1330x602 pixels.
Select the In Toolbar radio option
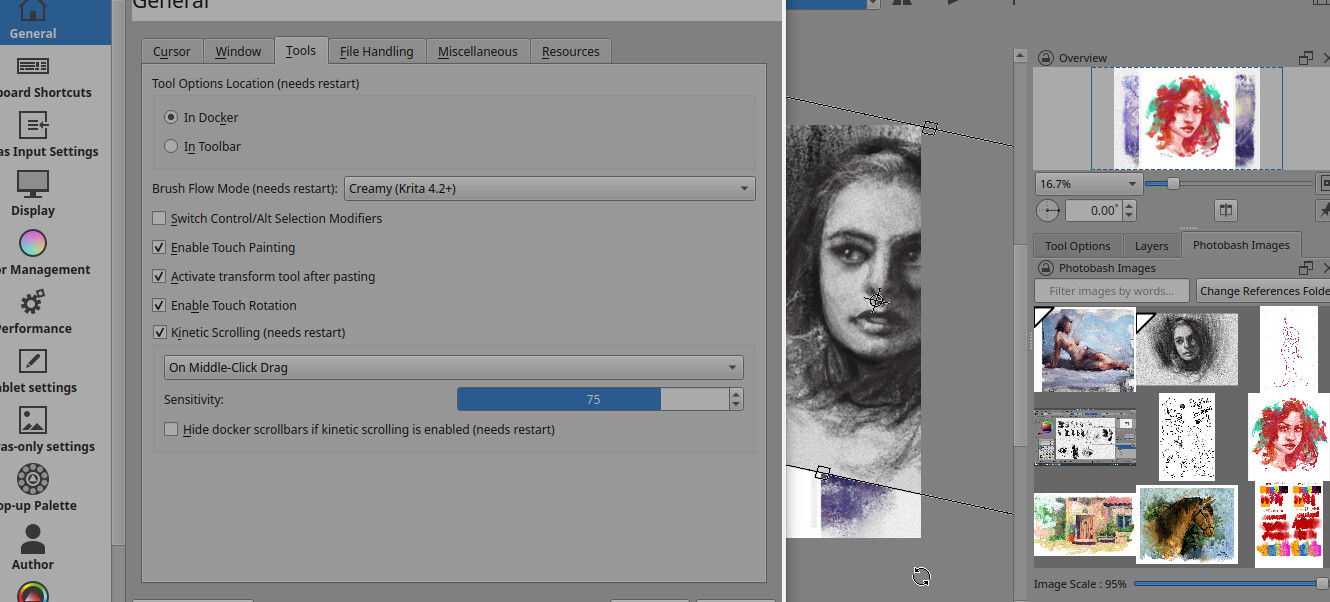coord(171,147)
